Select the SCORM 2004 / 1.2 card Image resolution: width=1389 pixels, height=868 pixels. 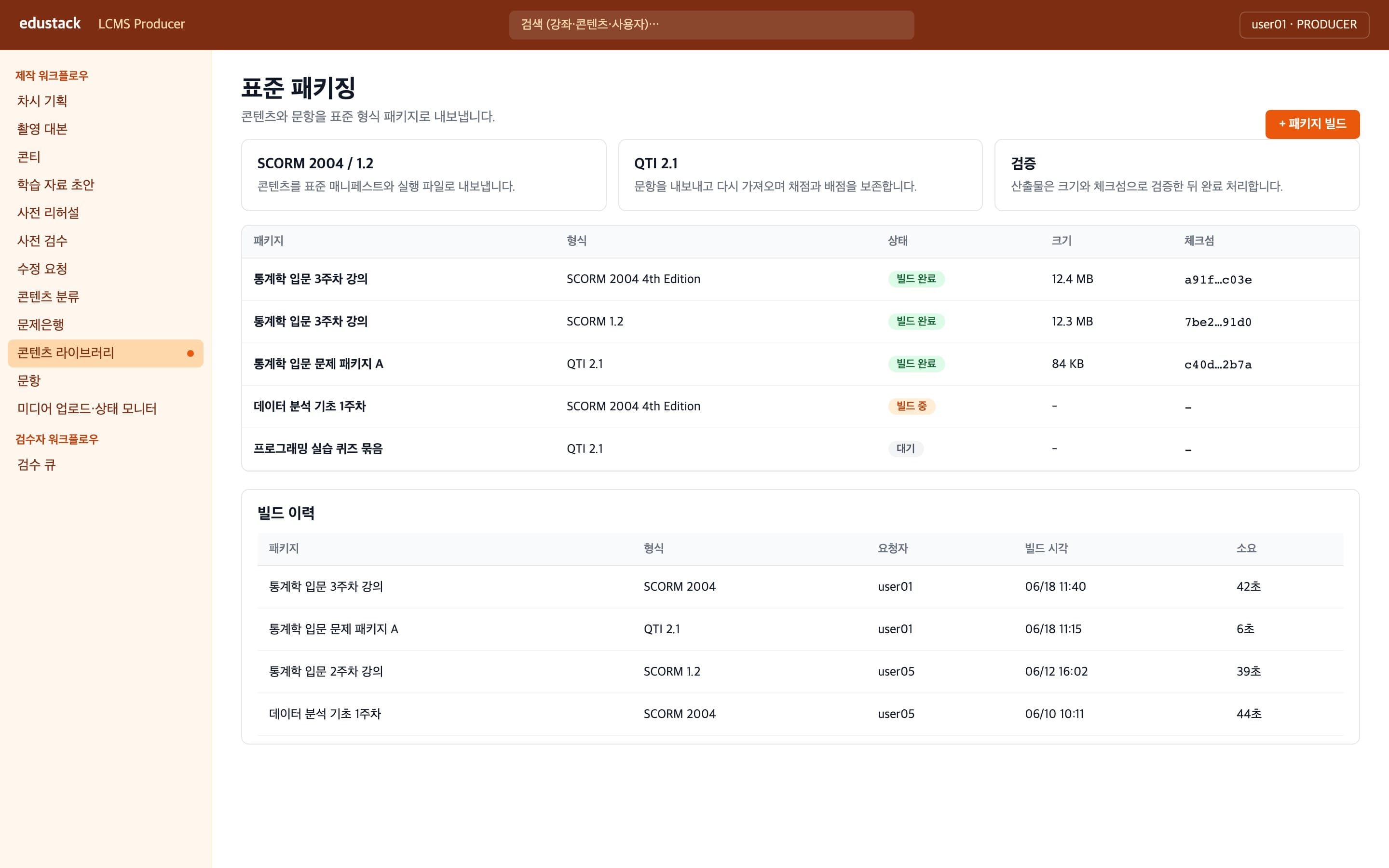point(423,175)
